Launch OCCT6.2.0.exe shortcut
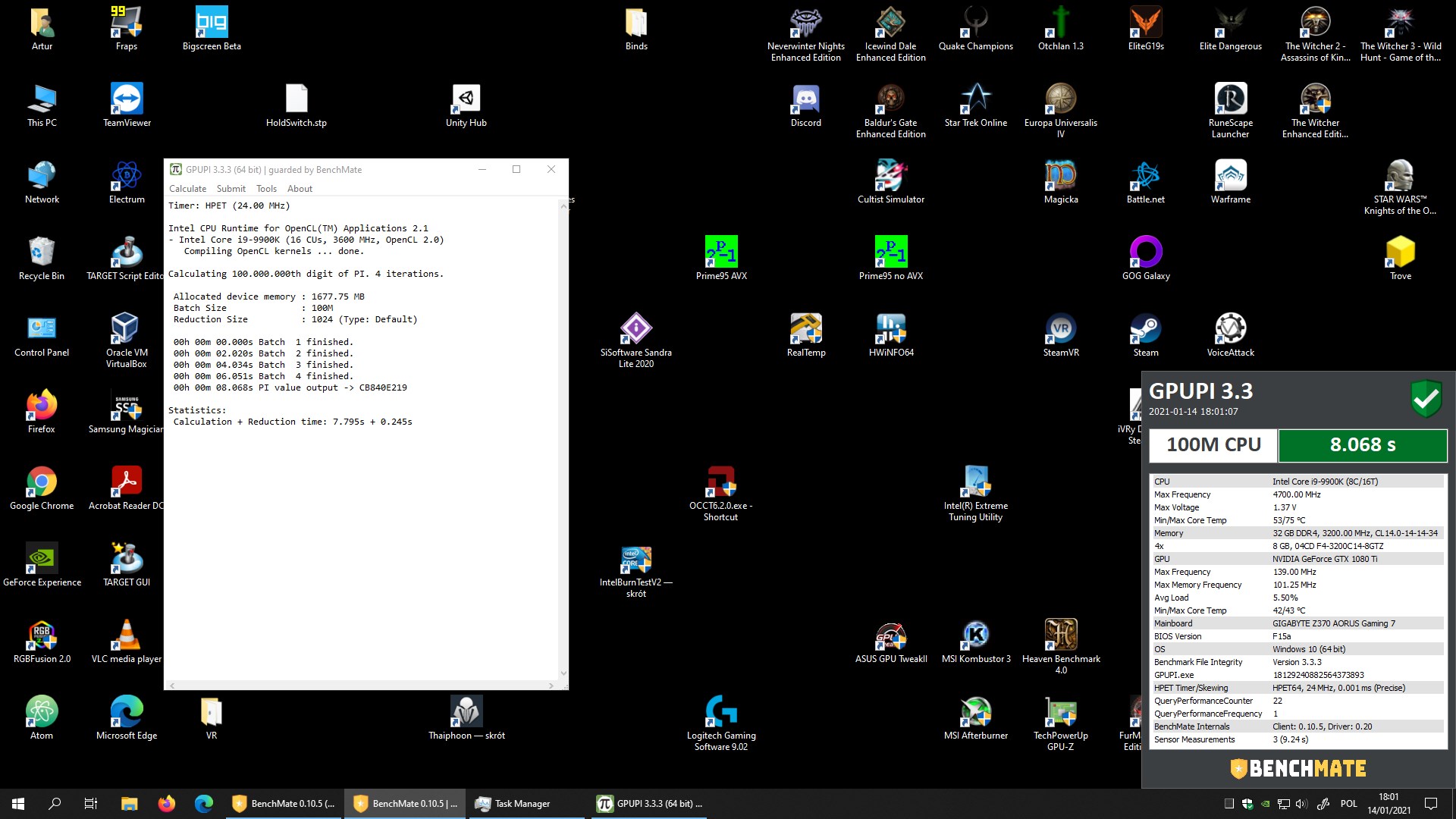Viewport: 1456px width, 819px height. pos(721,494)
